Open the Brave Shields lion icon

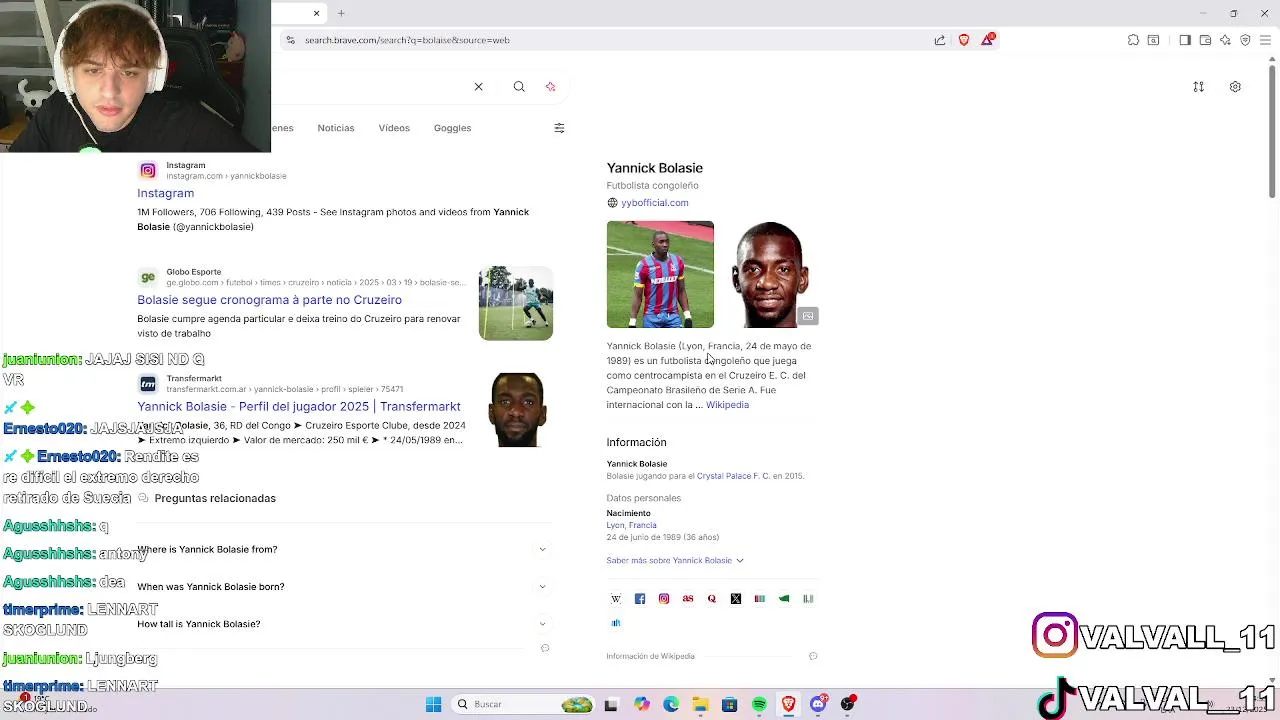(x=964, y=40)
